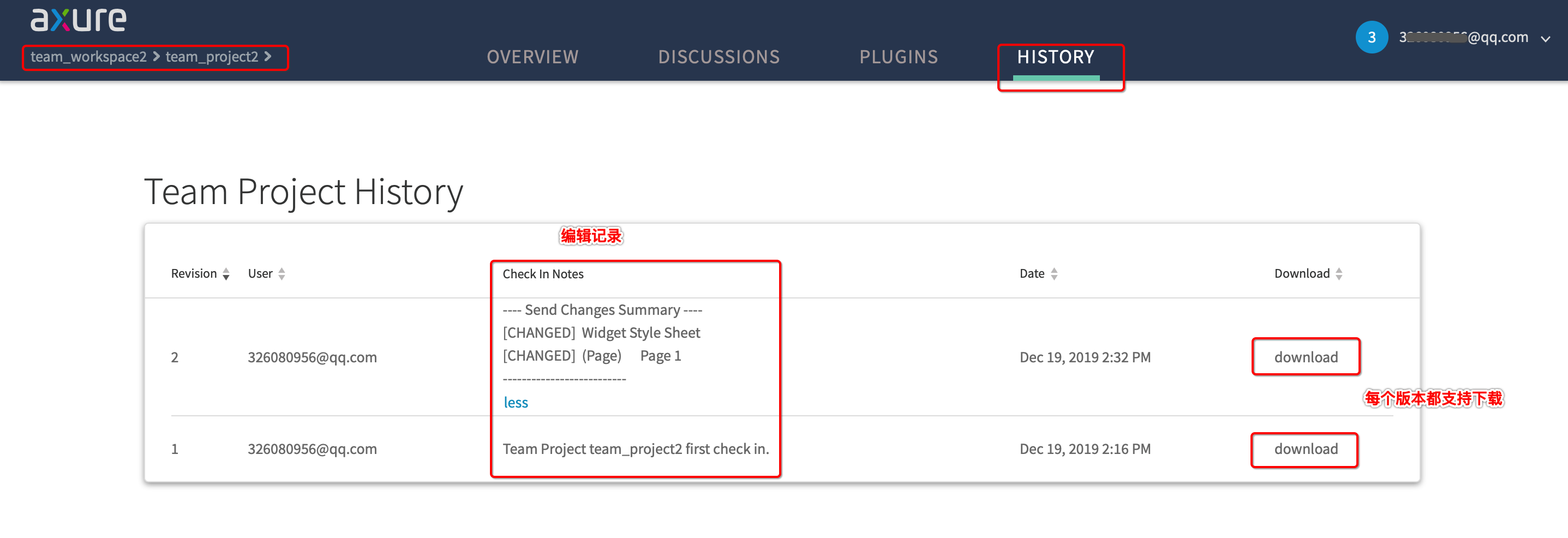Collapse notes with the less link
1568x538 pixels.
click(516, 402)
